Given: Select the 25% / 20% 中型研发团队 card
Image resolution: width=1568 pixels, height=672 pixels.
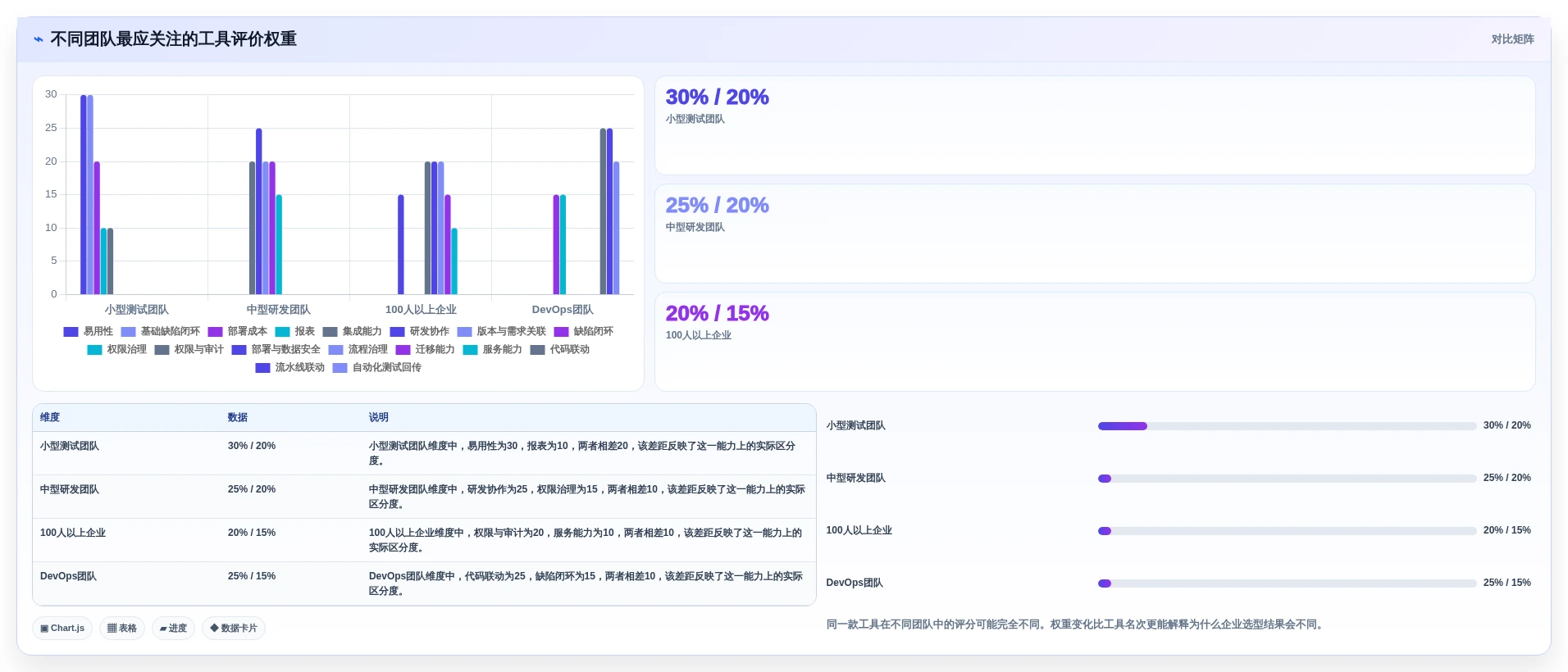Looking at the screenshot, I should (1095, 234).
